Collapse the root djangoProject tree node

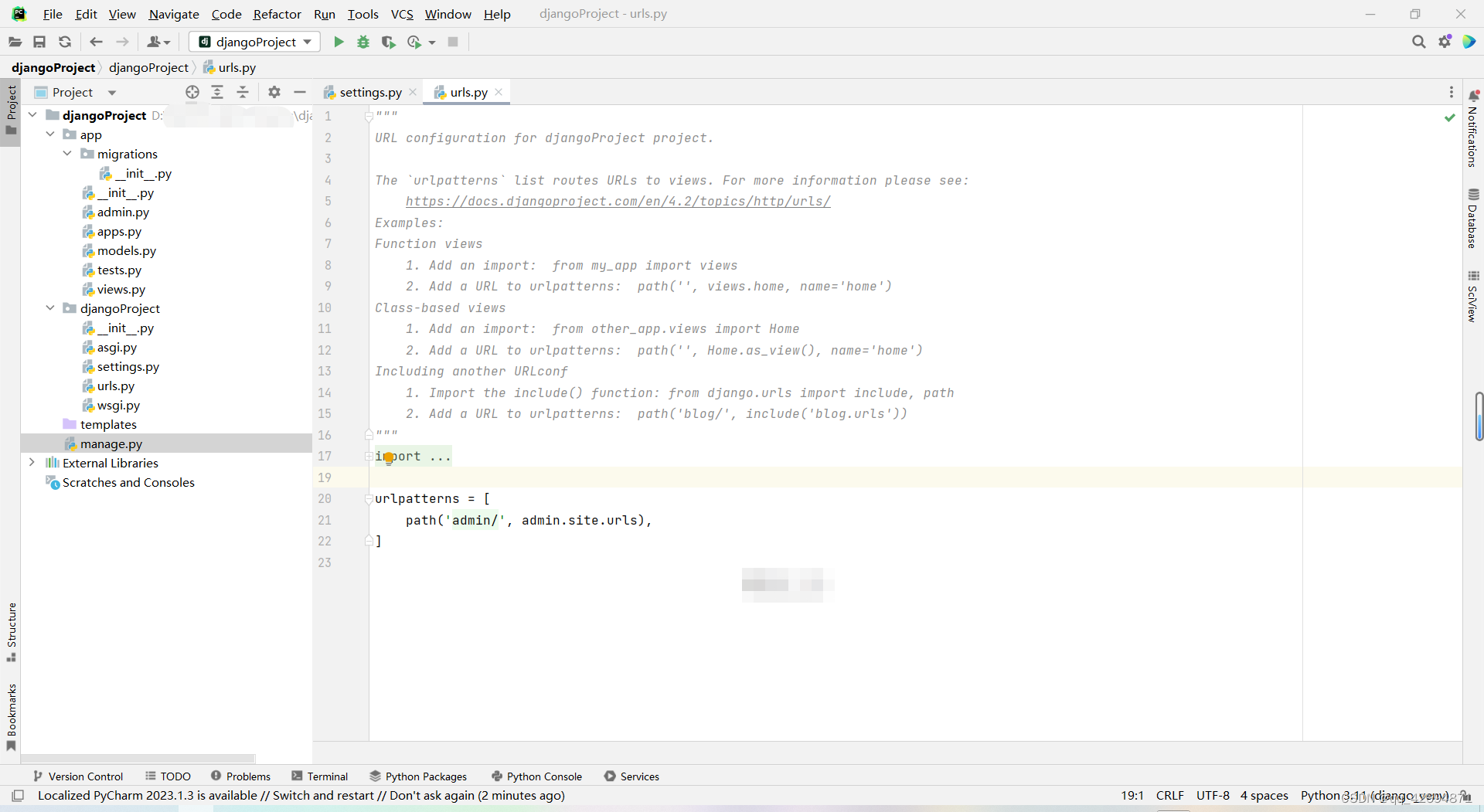tap(32, 114)
